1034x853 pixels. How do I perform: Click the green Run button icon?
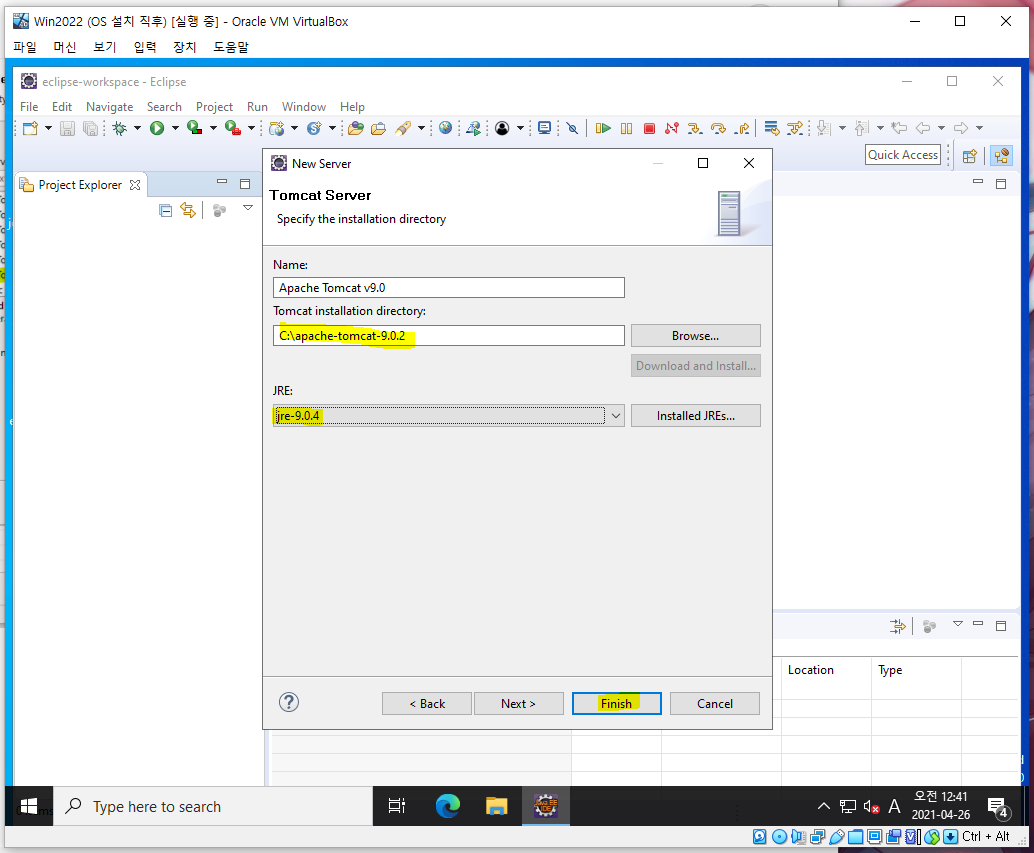click(x=157, y=128)
